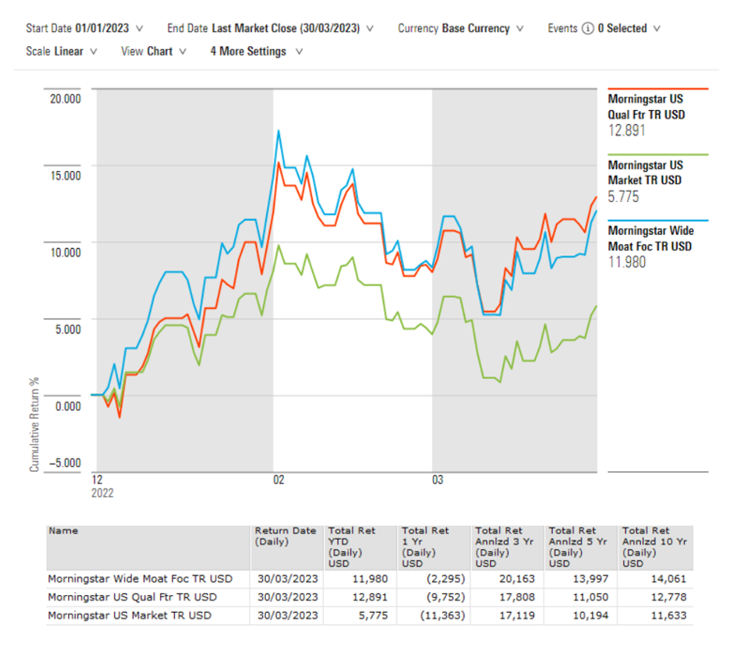This screenshot has width=733, height=647.
Task: Expand the End Date selector
Action: (272, 29)
